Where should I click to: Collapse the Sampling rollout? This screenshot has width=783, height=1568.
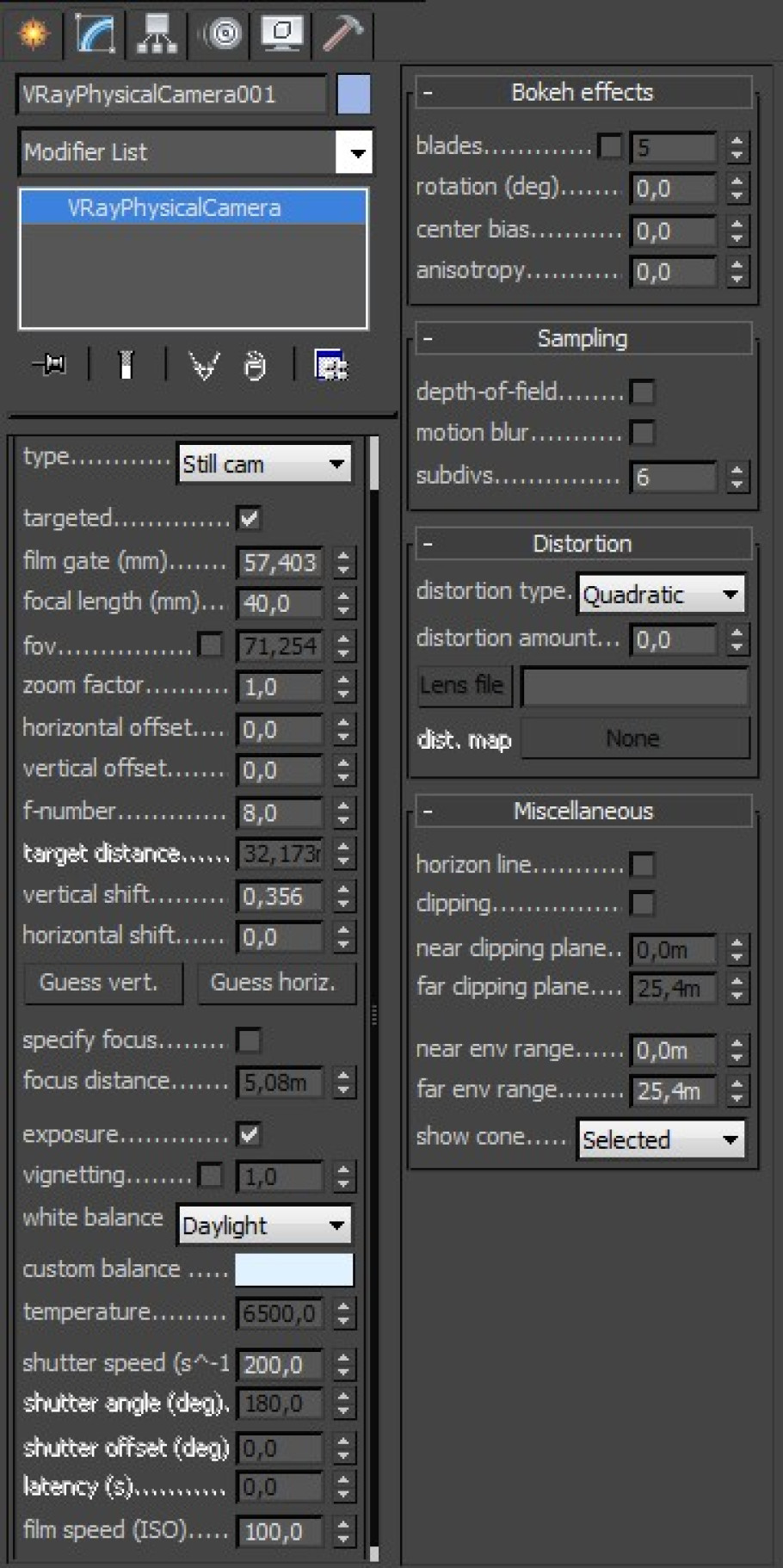pos(583,338)
